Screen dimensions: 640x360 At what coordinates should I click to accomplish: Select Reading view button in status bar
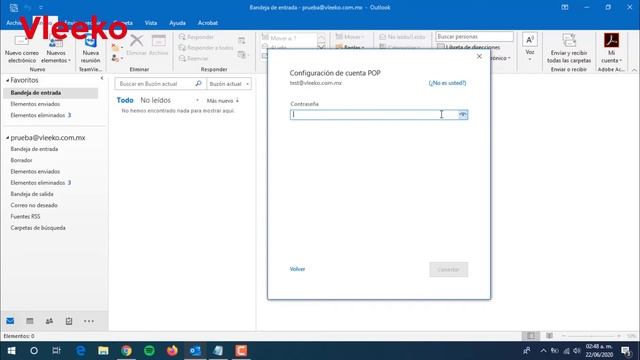(x=549, y=336)
